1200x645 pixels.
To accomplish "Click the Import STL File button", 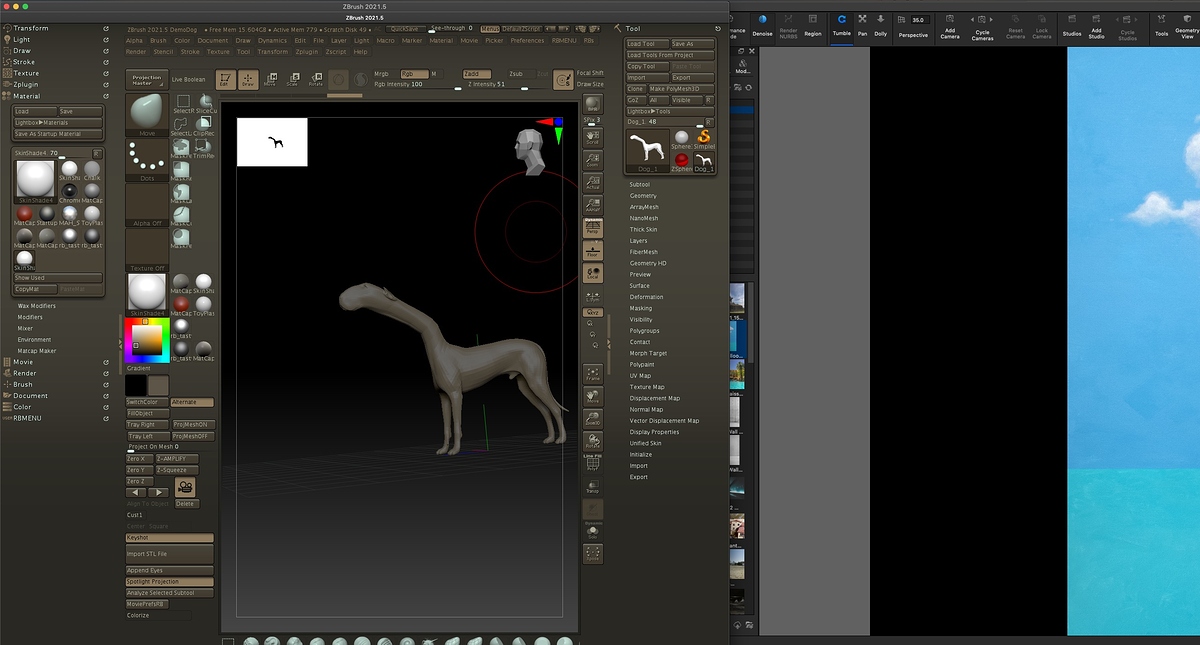I will pyautogui.click(x=169, y=553).
